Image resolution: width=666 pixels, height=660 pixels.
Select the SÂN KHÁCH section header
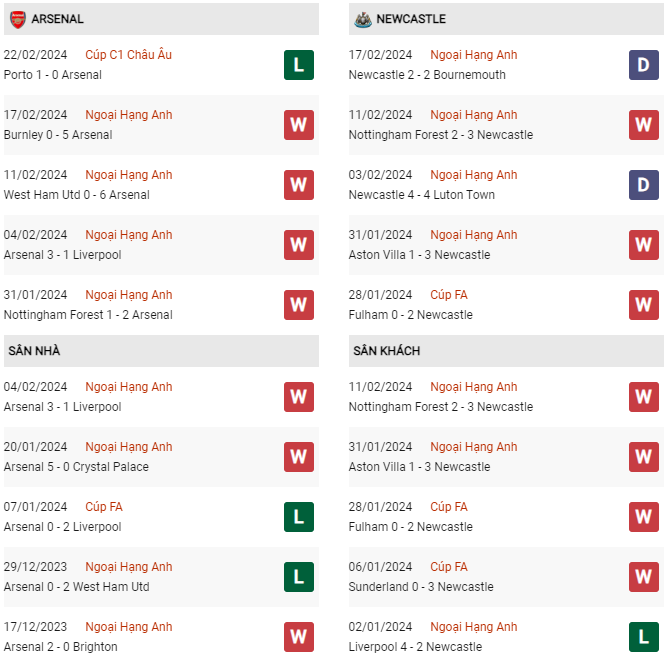coord(386,351)
